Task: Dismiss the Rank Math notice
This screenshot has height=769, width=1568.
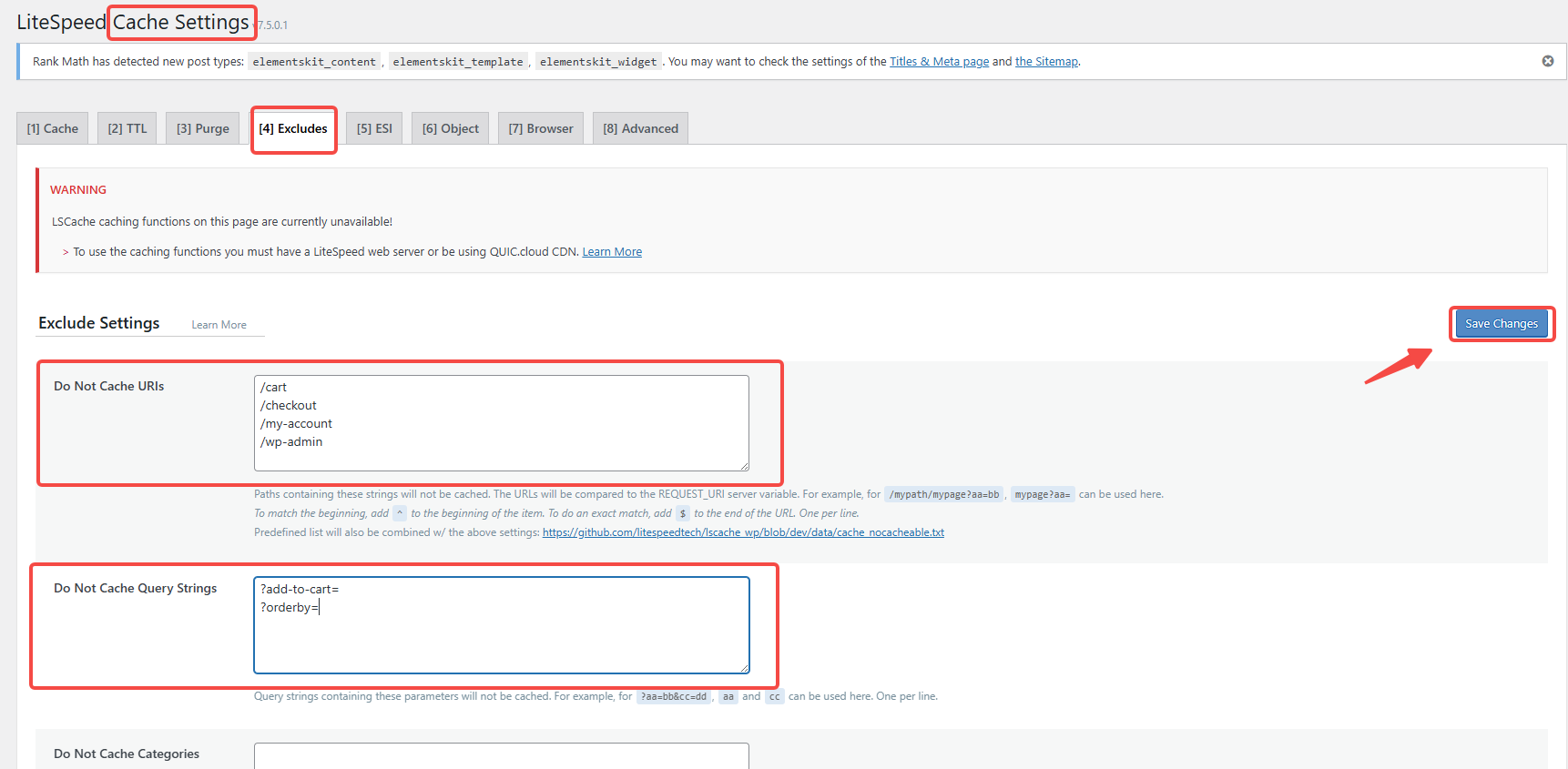Action: [x=1548, y=61]
